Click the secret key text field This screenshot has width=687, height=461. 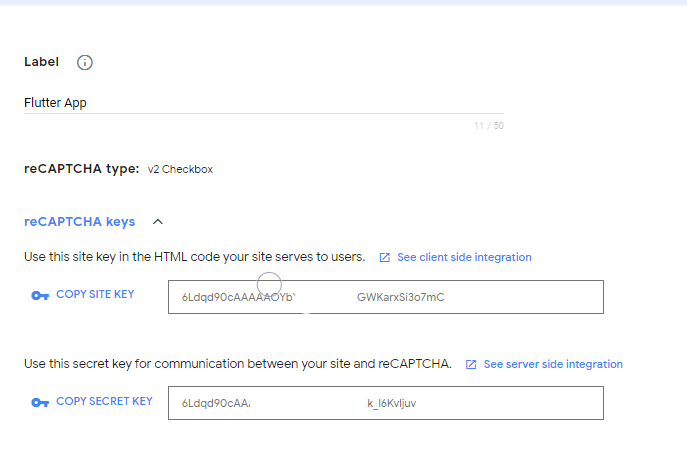coord(386,403)
